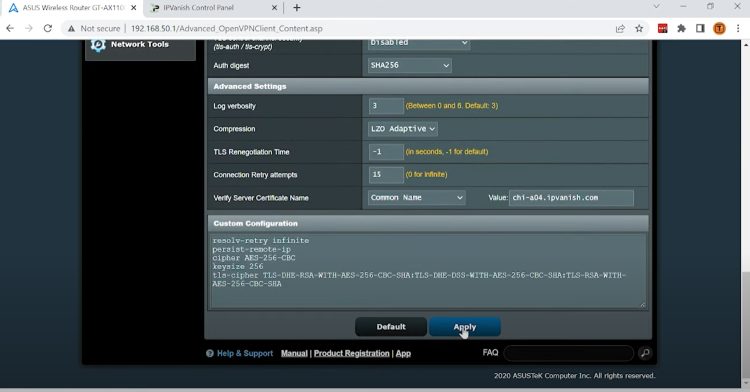Close the IPVanish Control Panel tab

274,8
